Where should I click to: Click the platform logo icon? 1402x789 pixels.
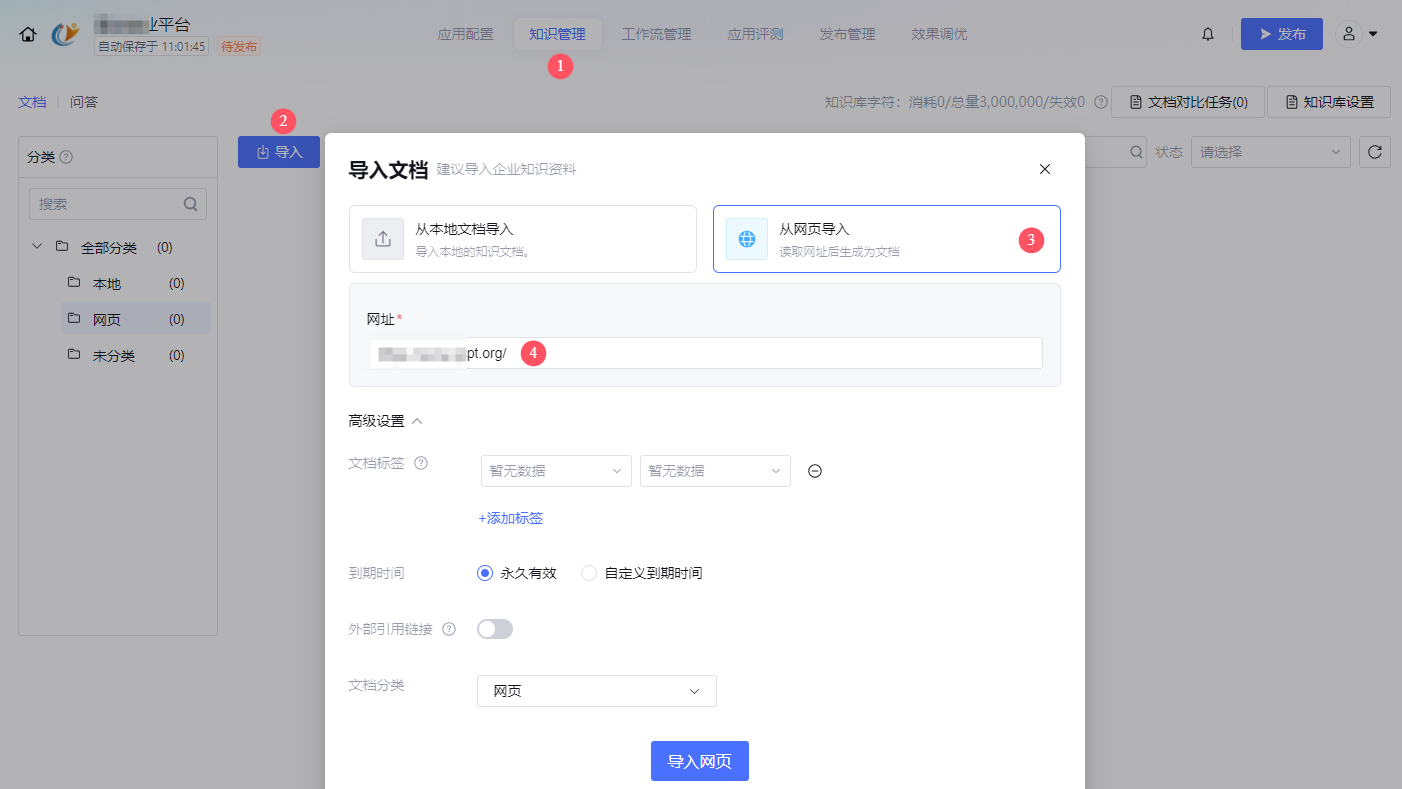65,34
